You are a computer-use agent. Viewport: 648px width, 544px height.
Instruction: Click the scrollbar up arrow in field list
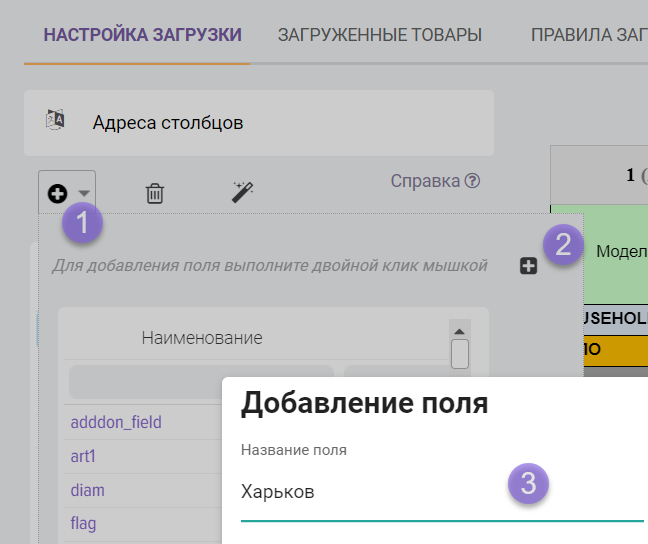tap(460, 331)
